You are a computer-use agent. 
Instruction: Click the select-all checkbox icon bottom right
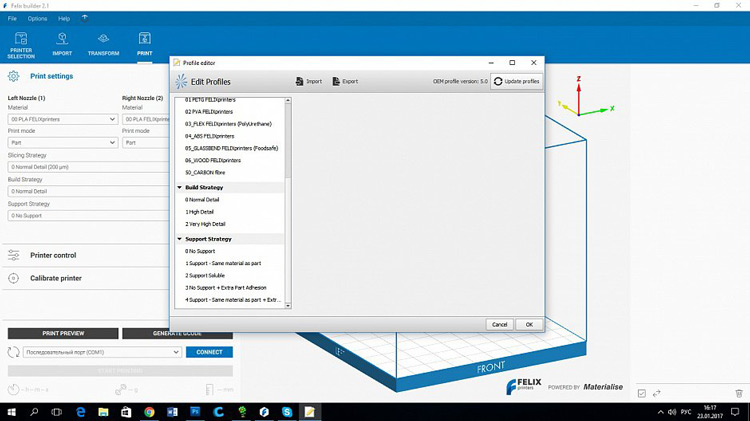point(642,393)
